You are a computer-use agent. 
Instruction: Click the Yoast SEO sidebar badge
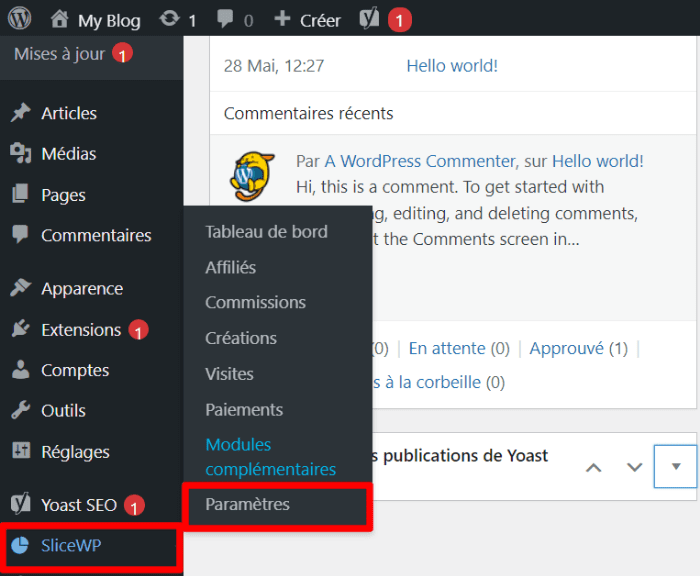[x=134, y=505]
